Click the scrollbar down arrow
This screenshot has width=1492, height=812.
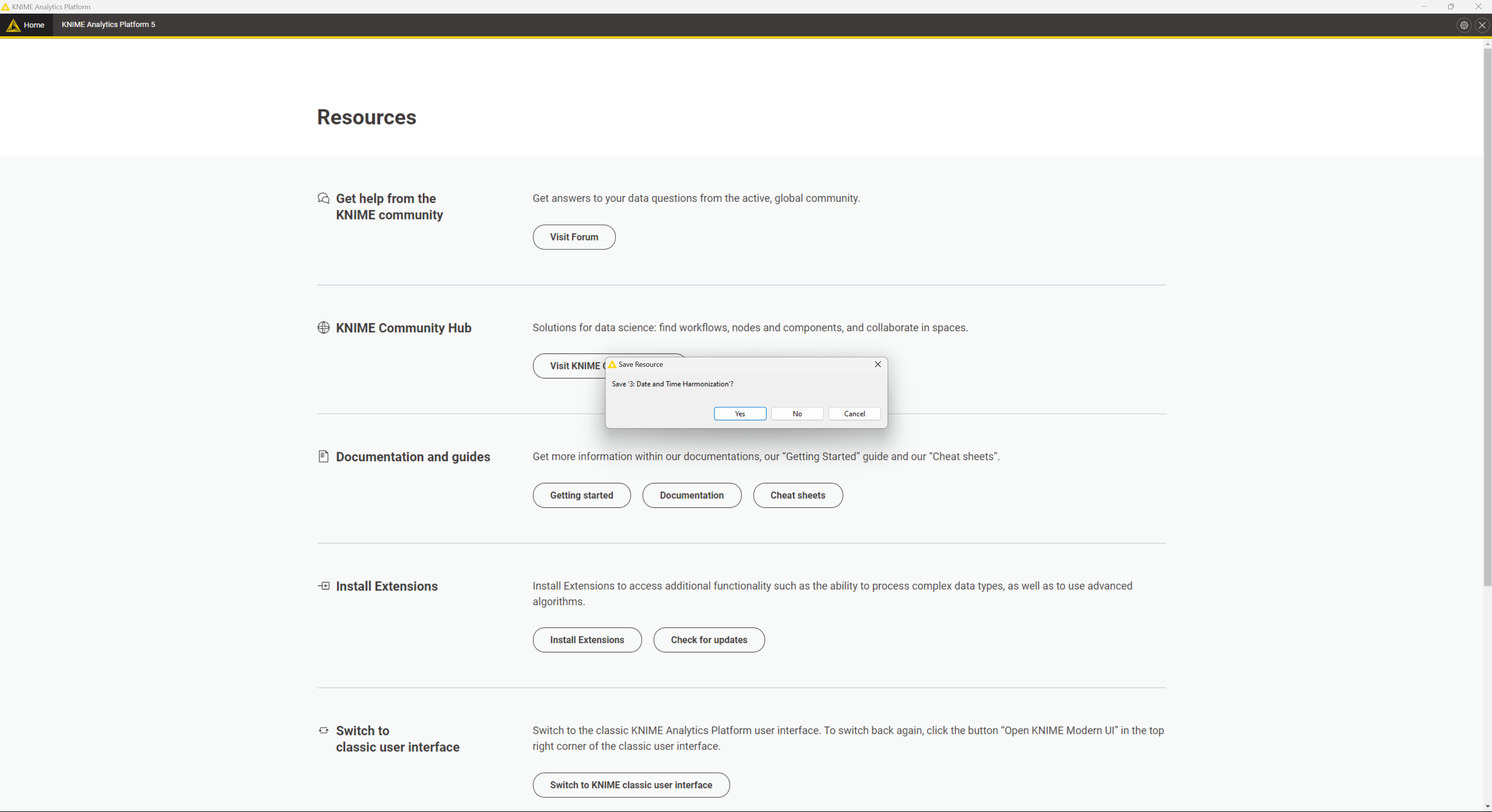(x=1487, y=807)
